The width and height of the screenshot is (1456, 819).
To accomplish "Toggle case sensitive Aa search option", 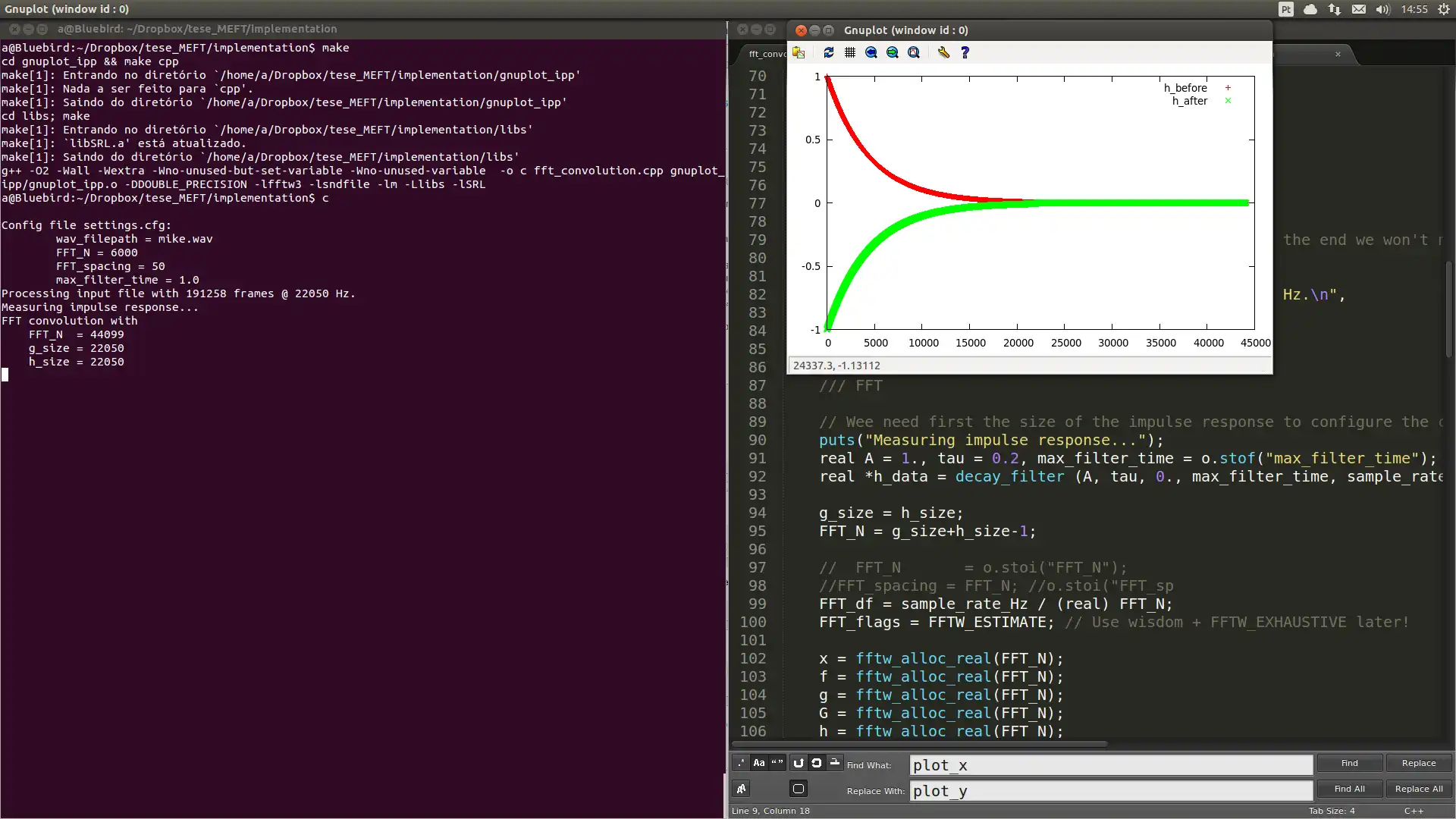I will tap(759, 763).
